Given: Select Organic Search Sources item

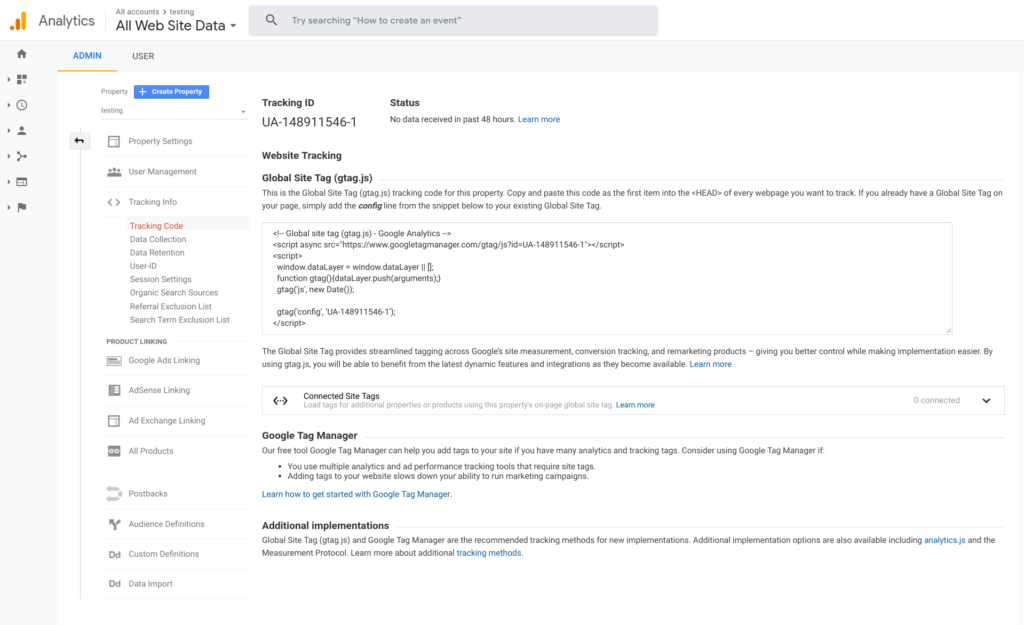Looking at the screenshot, I should coord(174,293).
